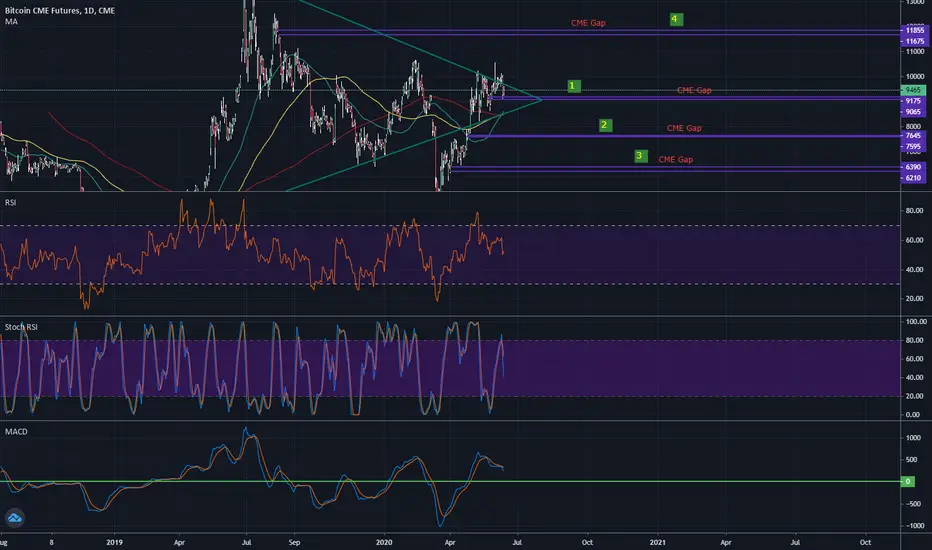Click 8000 on the price axis
Screen dimensions: 932x550
(x=913, y=126)
